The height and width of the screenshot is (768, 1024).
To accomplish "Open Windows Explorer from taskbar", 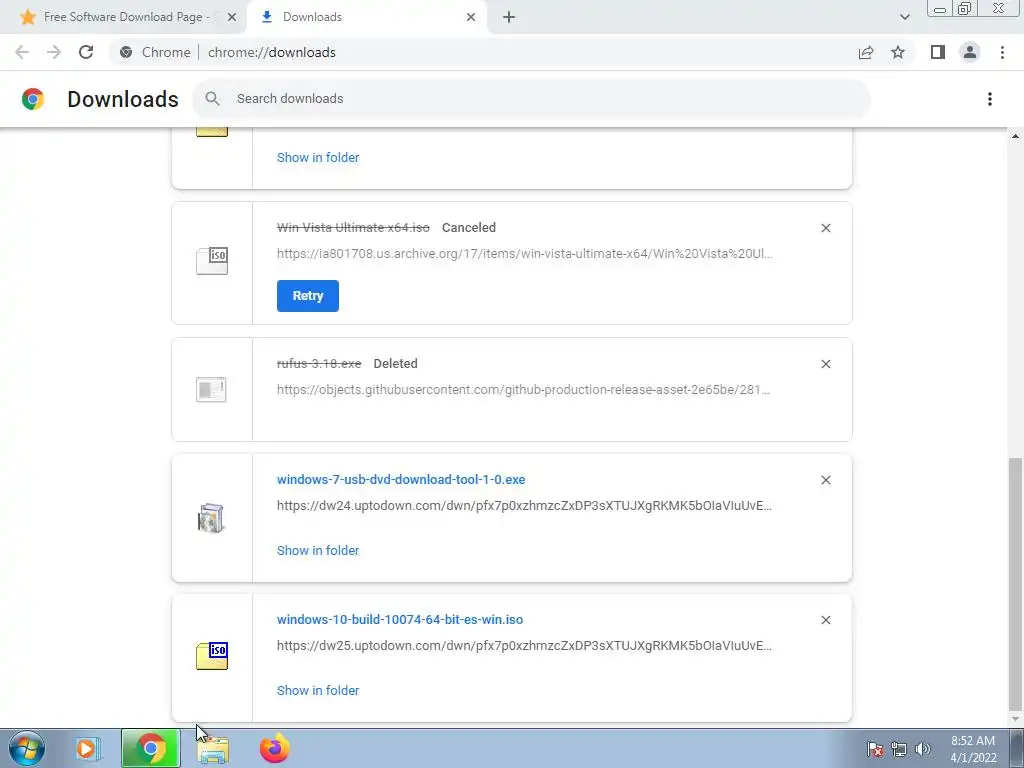I will pos(214,749).
